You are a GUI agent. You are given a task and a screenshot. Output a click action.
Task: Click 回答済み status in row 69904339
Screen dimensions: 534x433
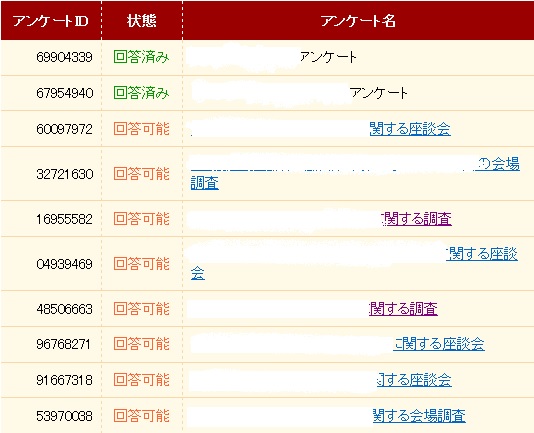click(141, 57)
